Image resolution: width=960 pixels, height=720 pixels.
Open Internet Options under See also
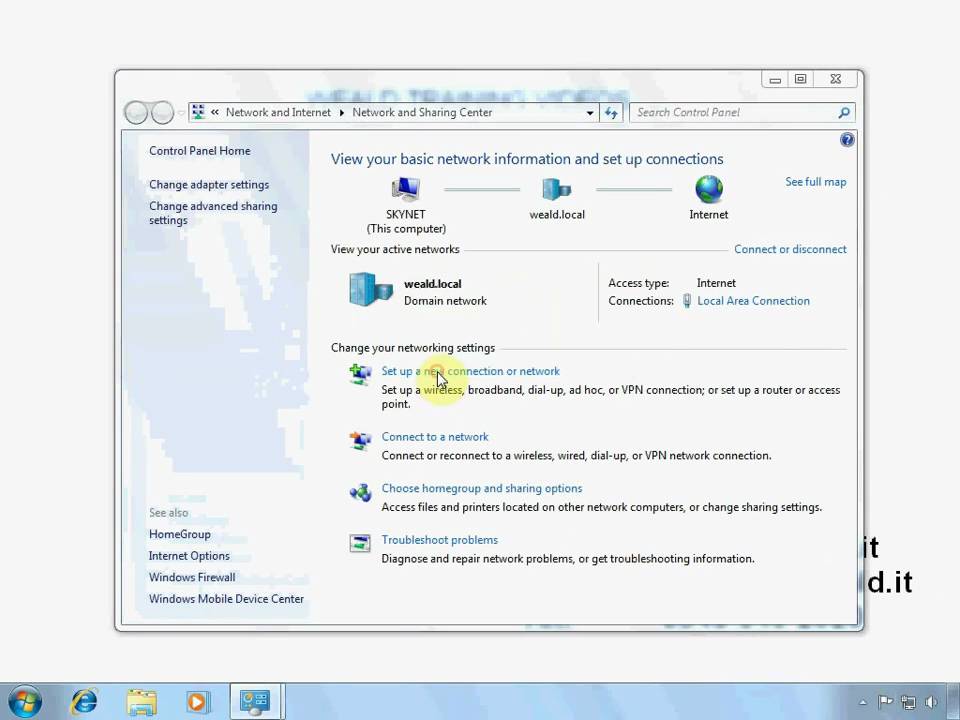[x=189, y=555]
